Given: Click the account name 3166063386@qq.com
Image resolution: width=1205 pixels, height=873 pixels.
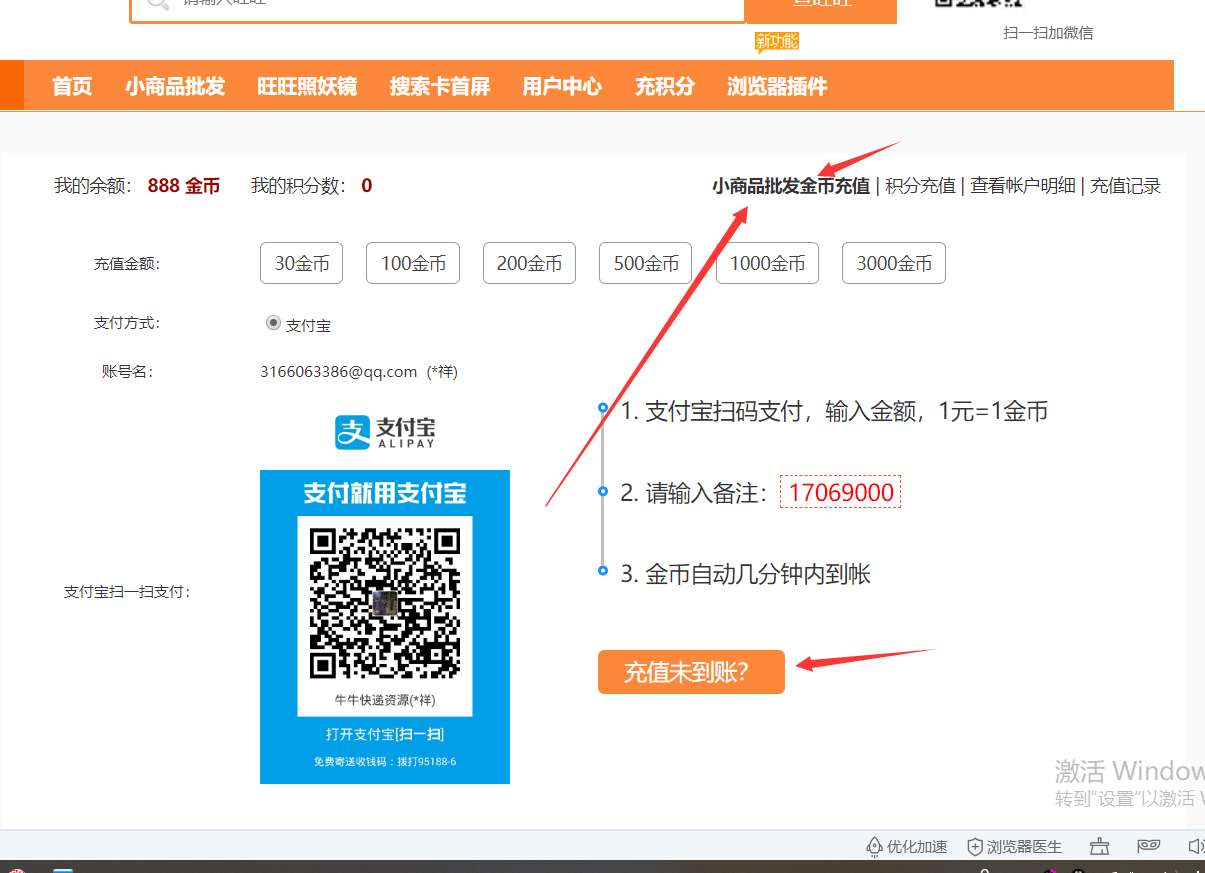Looking at the screenshot, I should (x=339, y=372).
